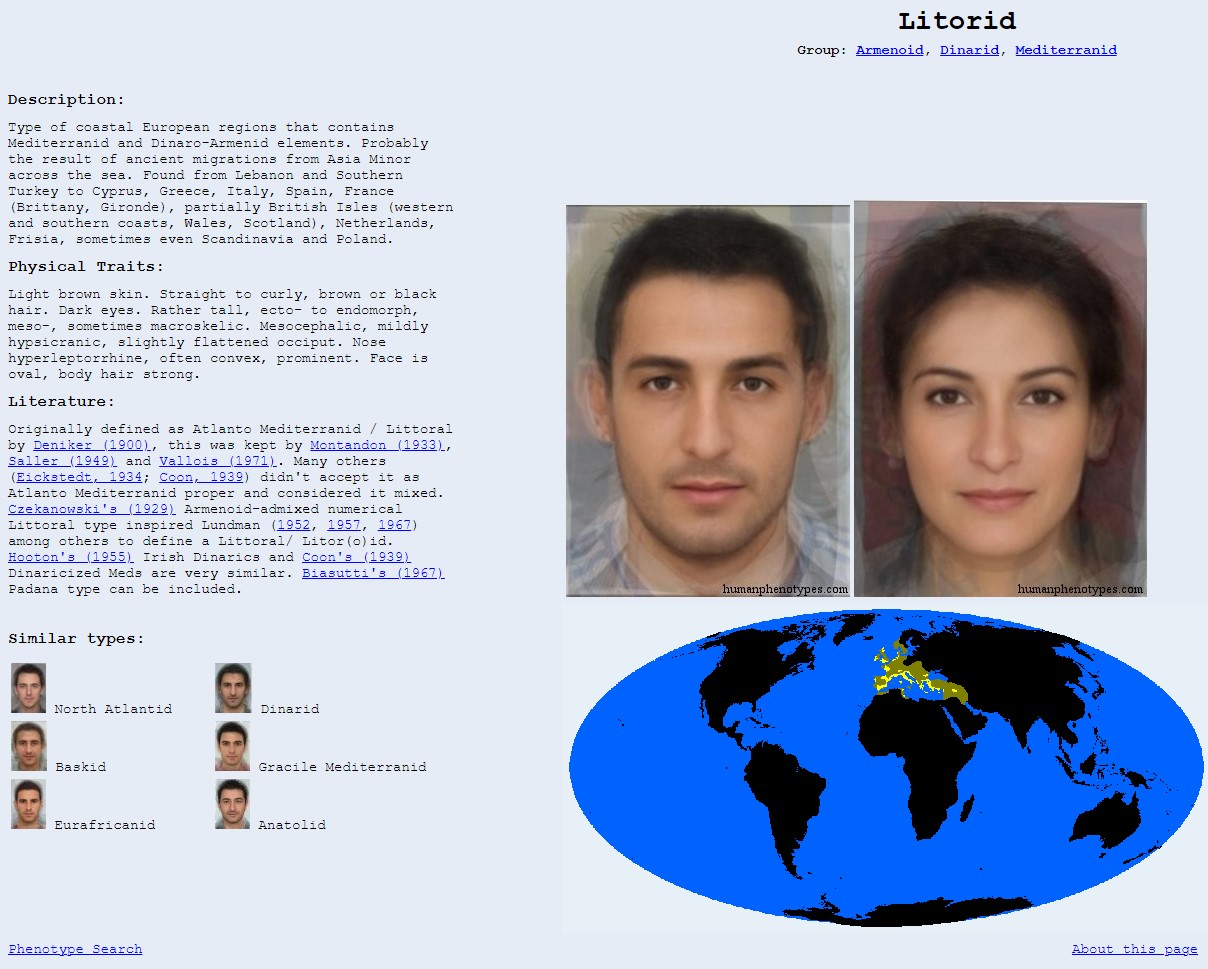Go to Phenotype Search
The width and height of the screenshot is (1208, 969).
75,949
